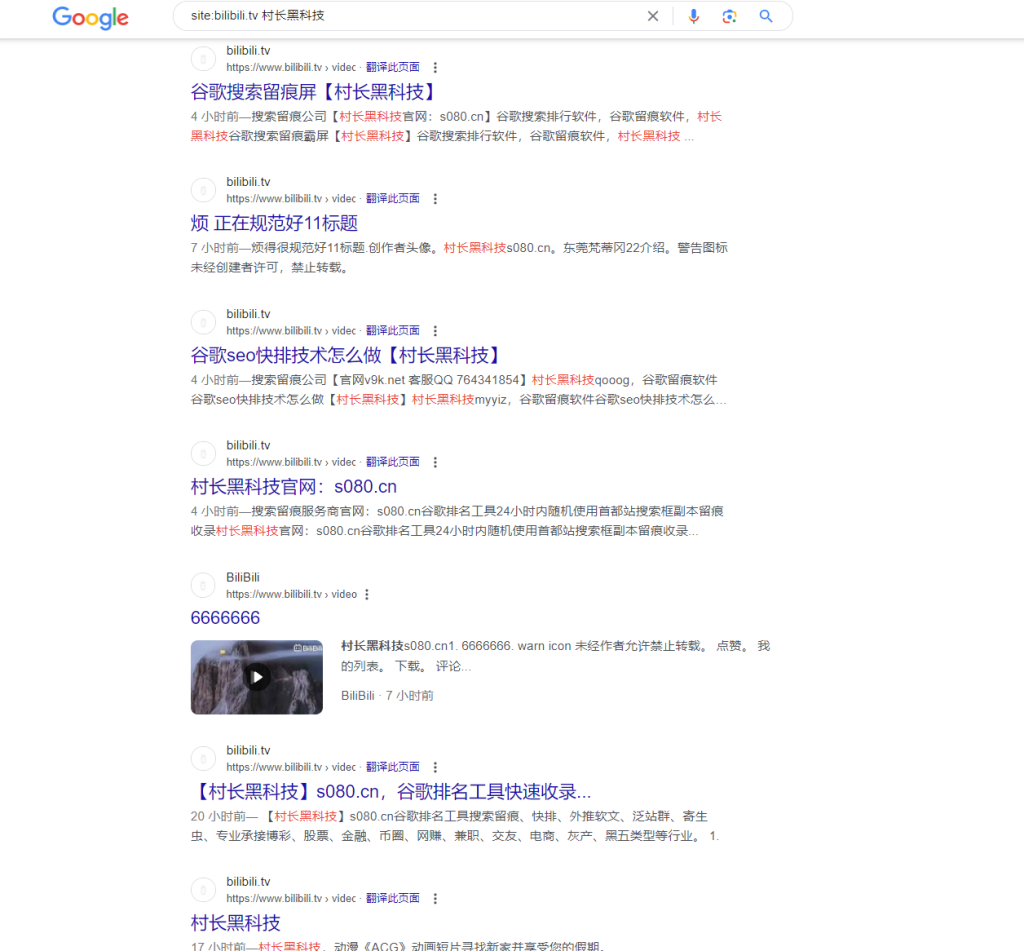Open the three-dot menu beside 村长黑科技官网 result
1024x951 pixels.
coord(435,462)
